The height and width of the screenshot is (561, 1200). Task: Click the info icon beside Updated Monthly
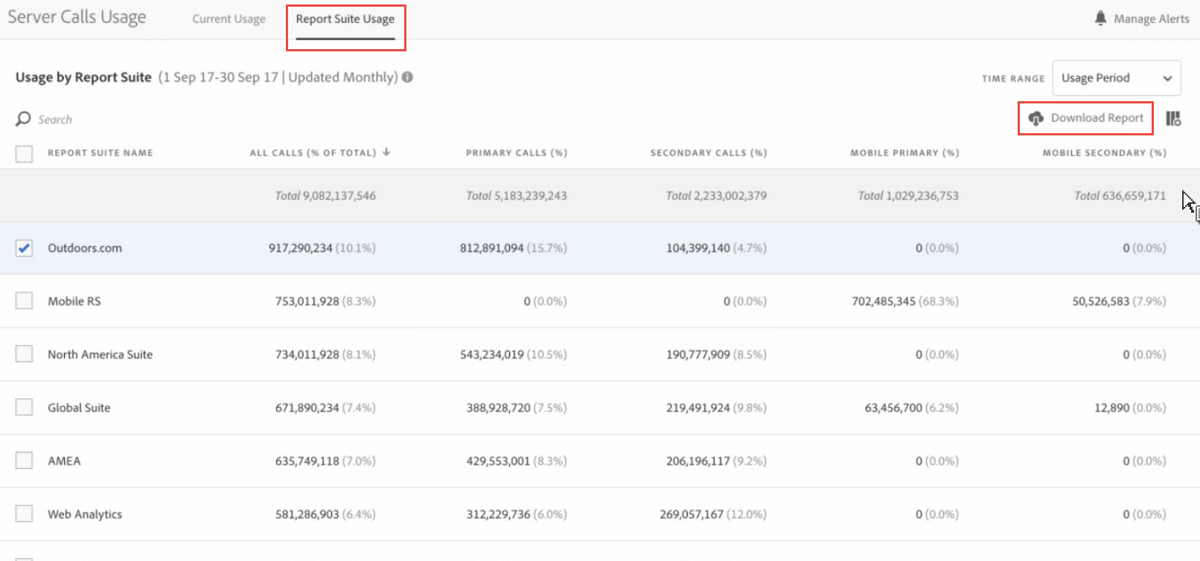[408, 78]
